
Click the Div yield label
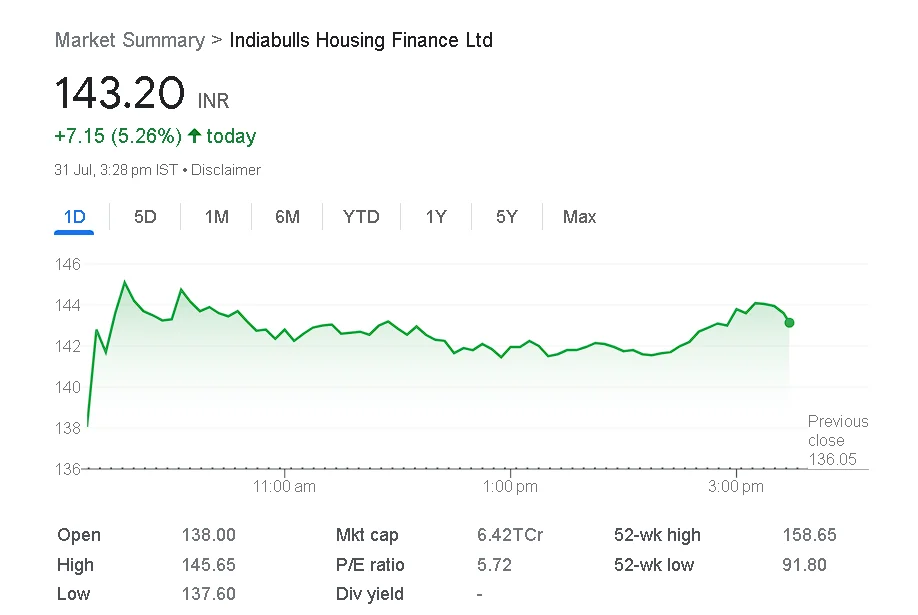coord(370,594)
